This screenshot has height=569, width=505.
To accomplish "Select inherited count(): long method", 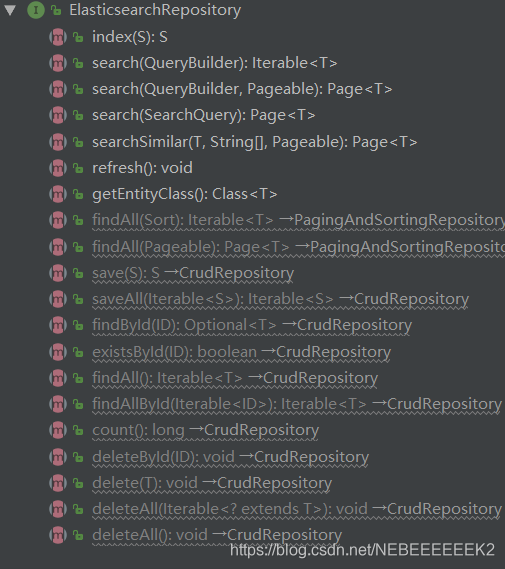I will [x=205, y=430].
